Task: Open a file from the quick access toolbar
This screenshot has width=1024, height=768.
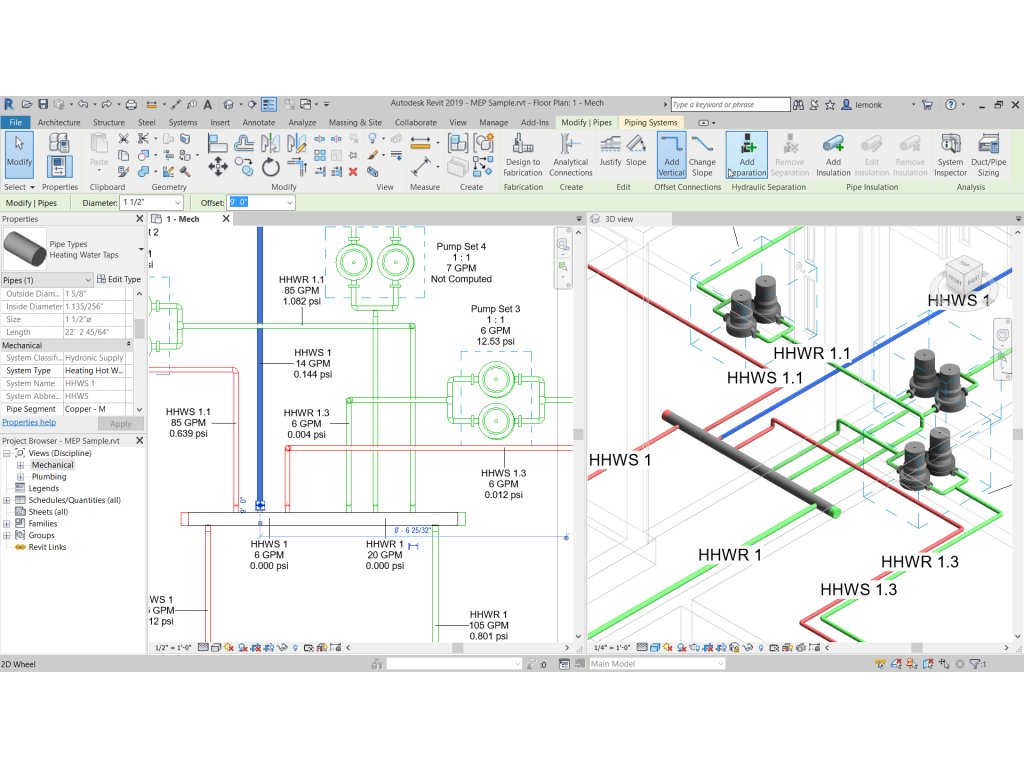Action: click(27, 104)
